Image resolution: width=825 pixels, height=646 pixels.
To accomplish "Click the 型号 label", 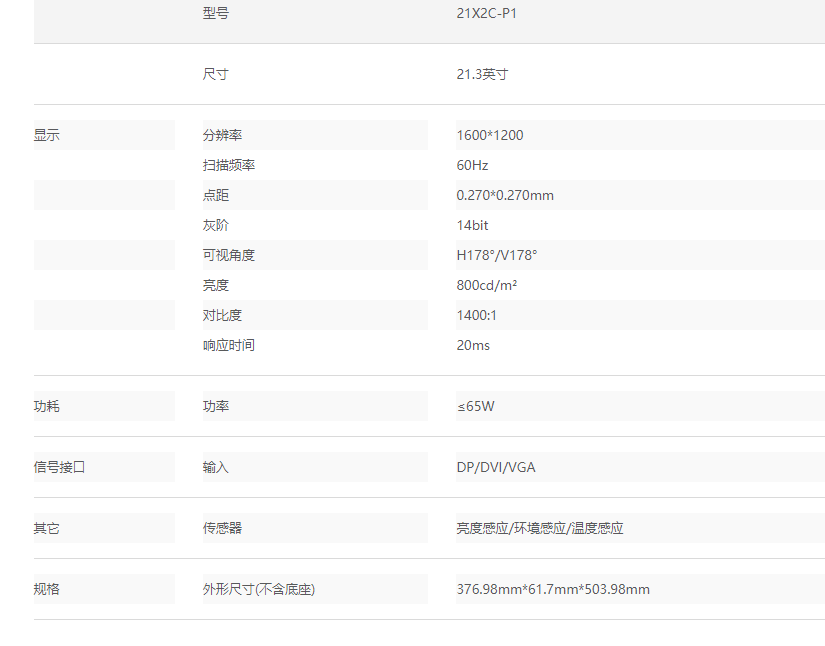I will click(216, 13).
